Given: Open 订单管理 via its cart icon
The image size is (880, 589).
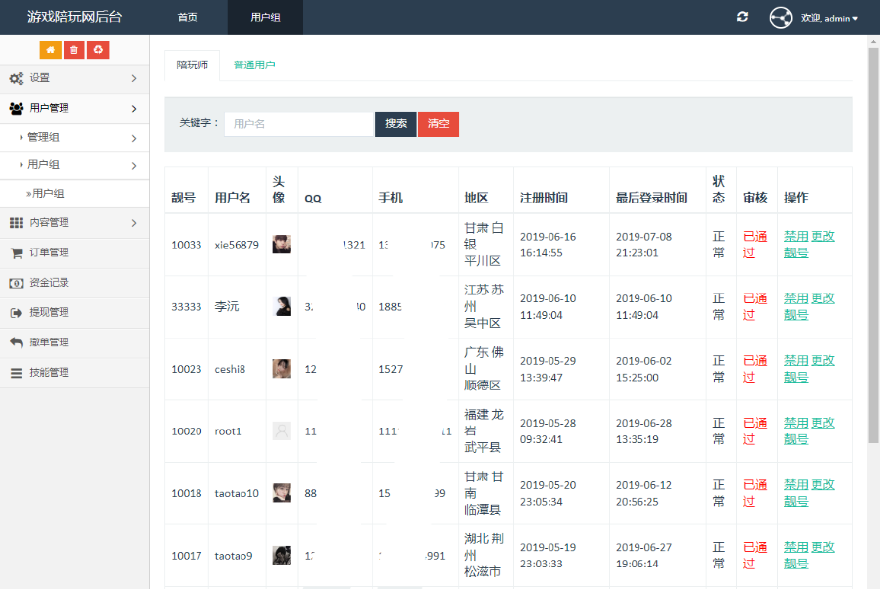Looking at the screenshot, I should click(16, 253).
